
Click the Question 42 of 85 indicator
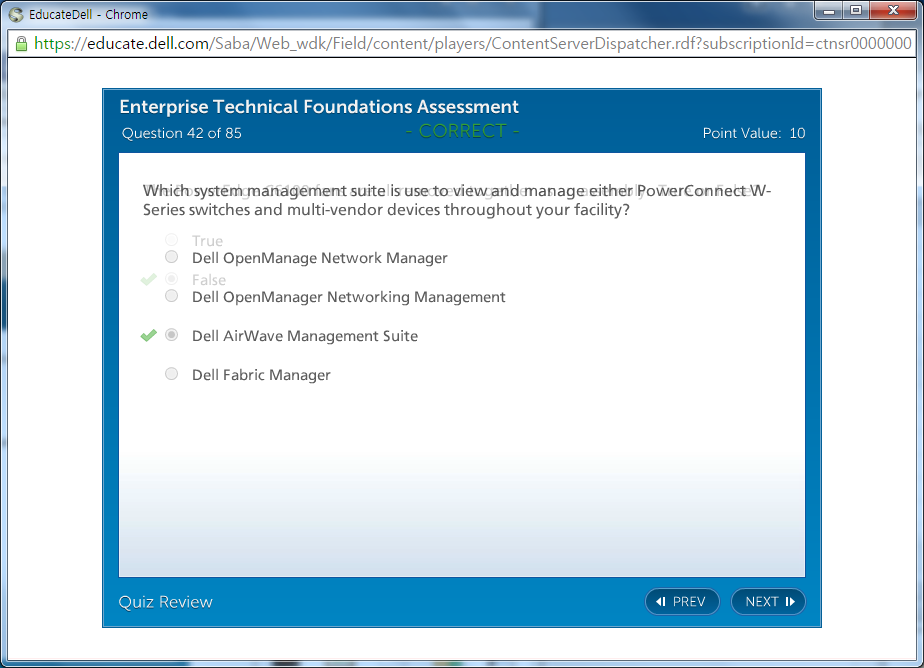[181, 133]
